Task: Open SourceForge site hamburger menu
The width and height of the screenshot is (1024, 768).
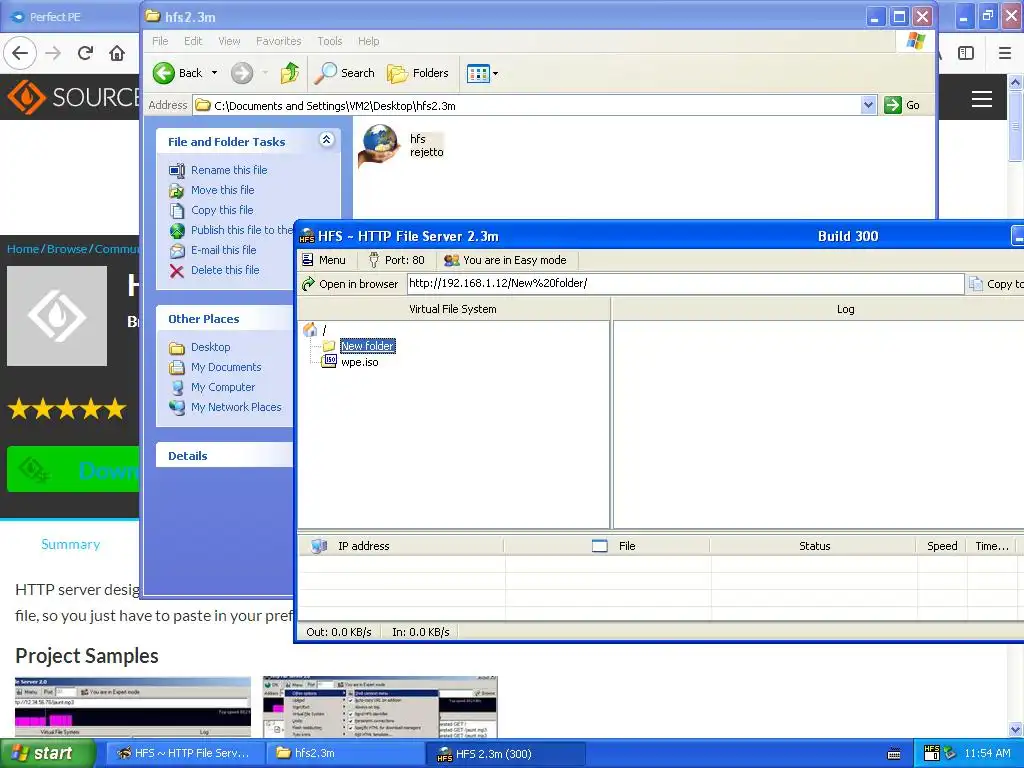Action: (982, 99)
